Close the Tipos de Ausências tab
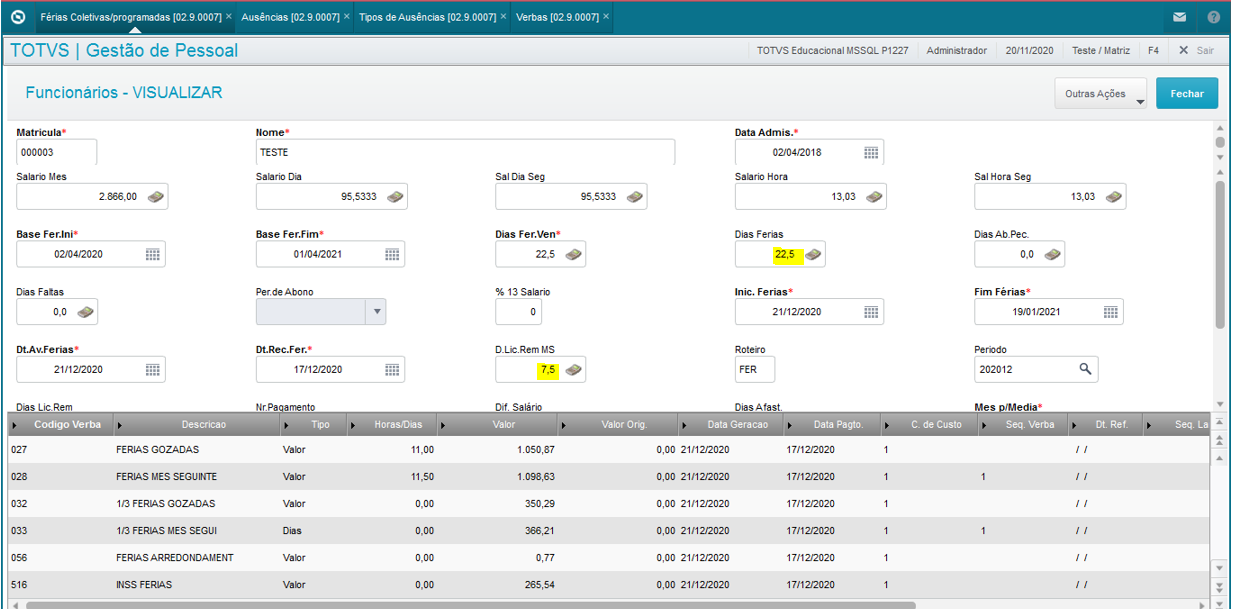 coord(503,17)
